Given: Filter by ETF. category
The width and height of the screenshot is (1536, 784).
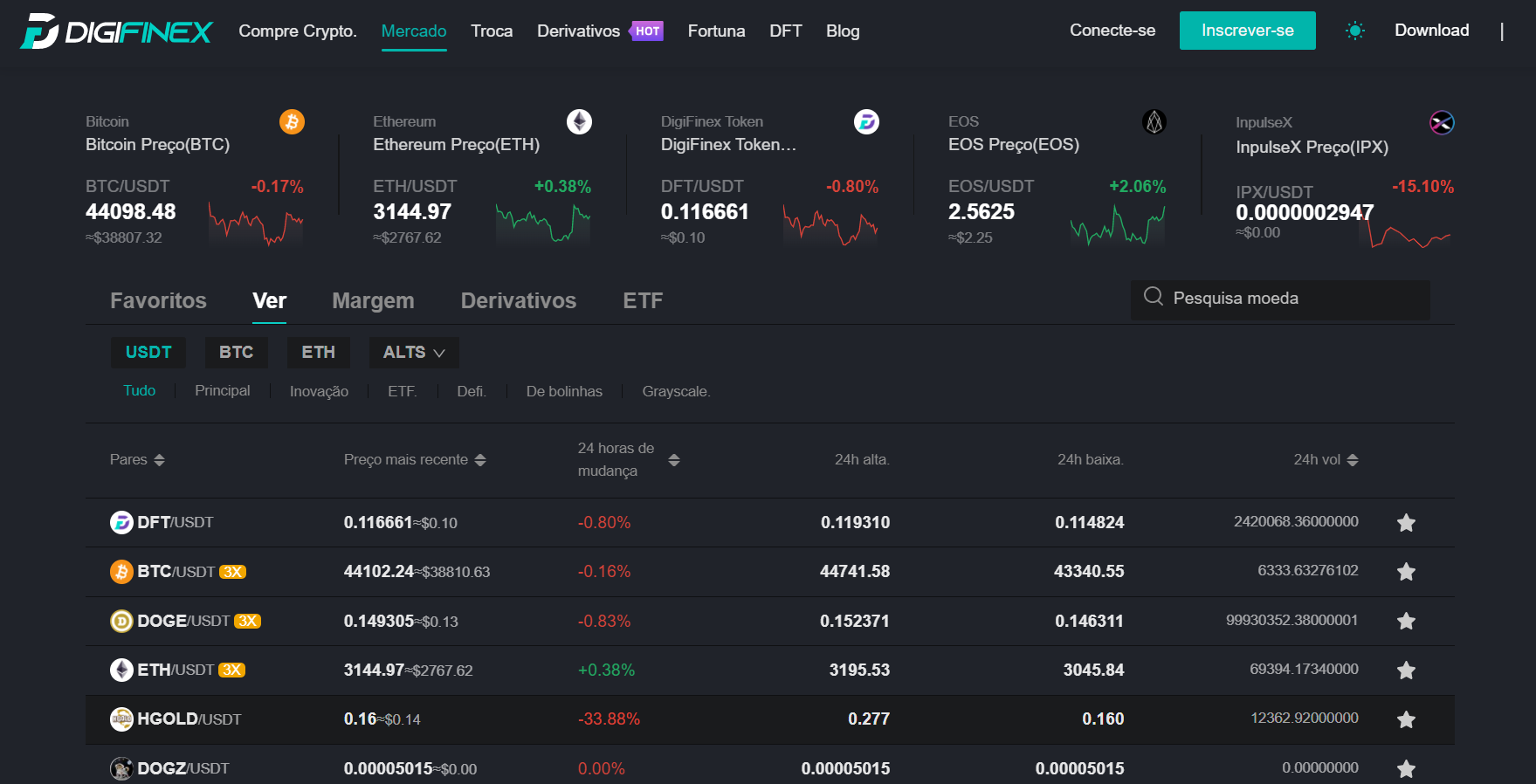Looking at the screenshot, I should pos(402,391).
